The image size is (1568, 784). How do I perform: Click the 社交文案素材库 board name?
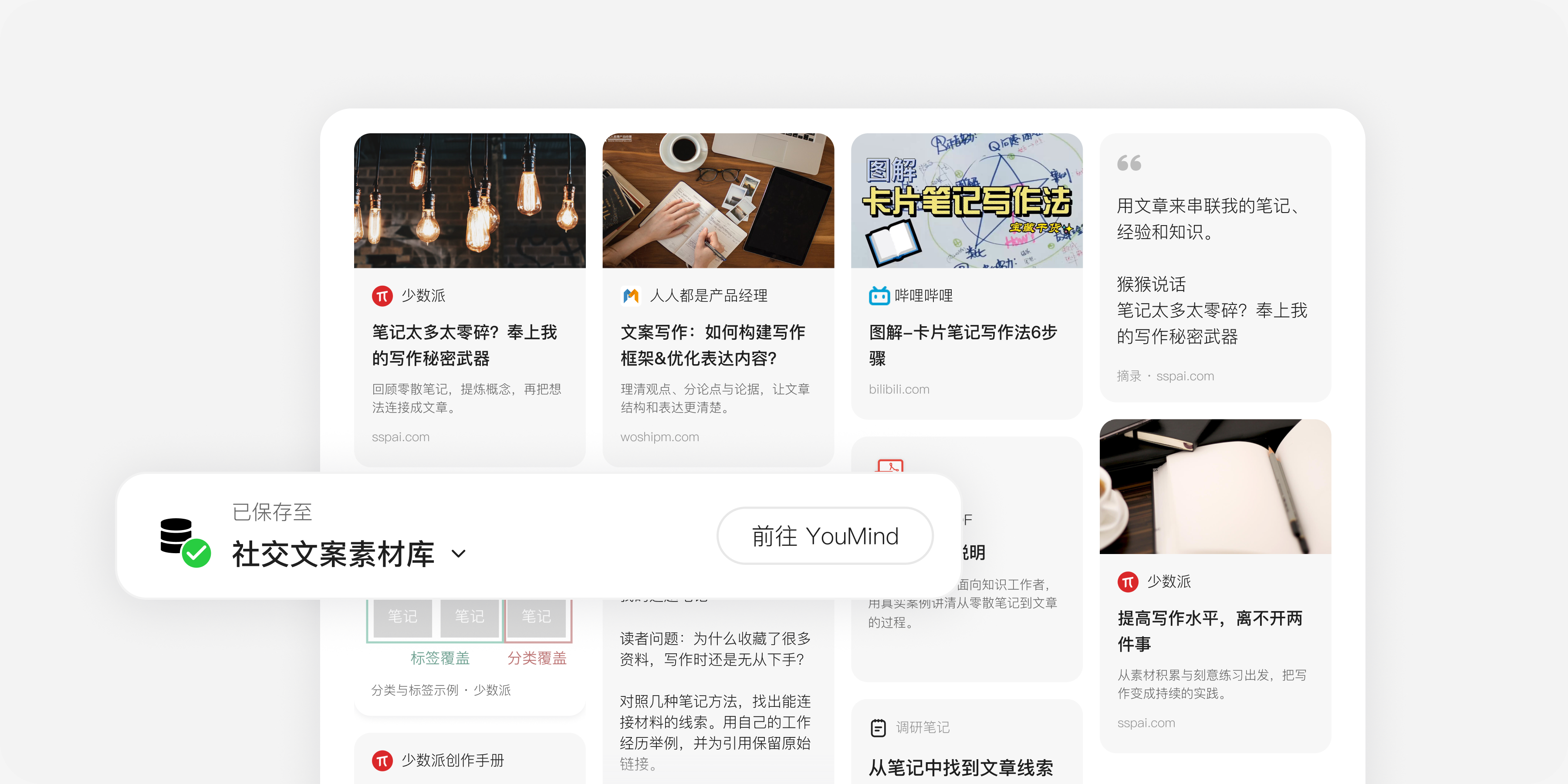pos(333,554)
